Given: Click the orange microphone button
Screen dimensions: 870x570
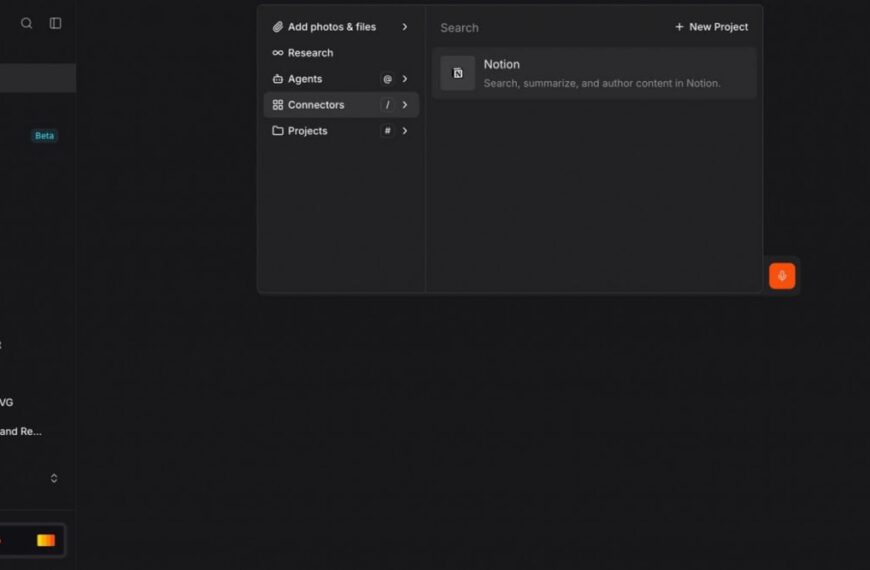Looking at the screenshot, I should (782, 276).
